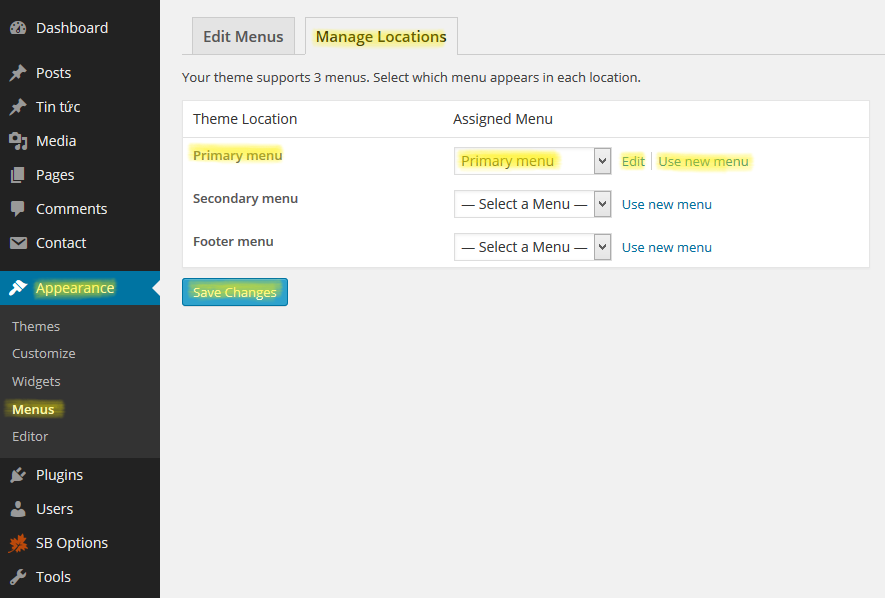Click the Comments speech bubble icon

(x=18, y=209)
